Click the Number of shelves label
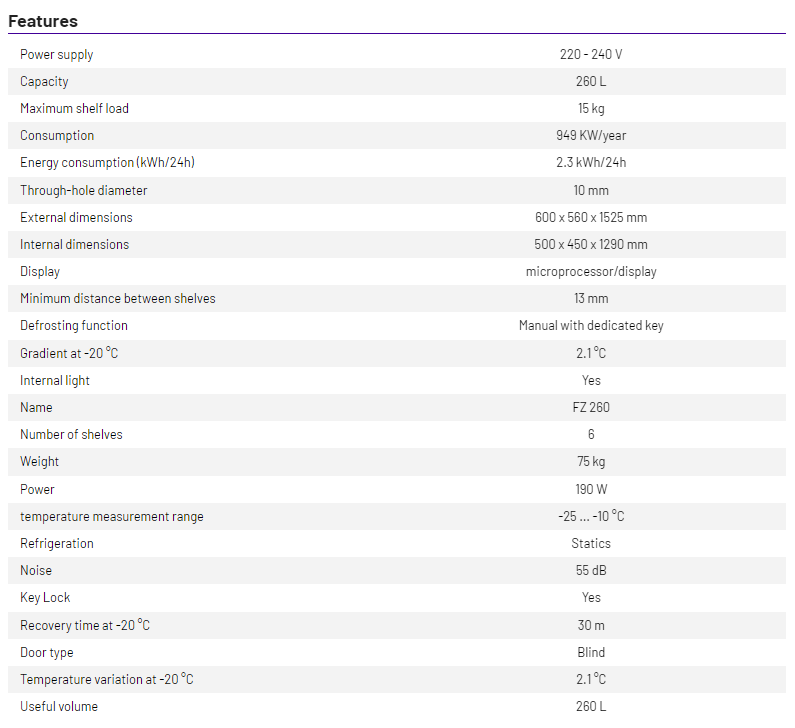Viewport: 795px width, 728px height. pos(71,434)
